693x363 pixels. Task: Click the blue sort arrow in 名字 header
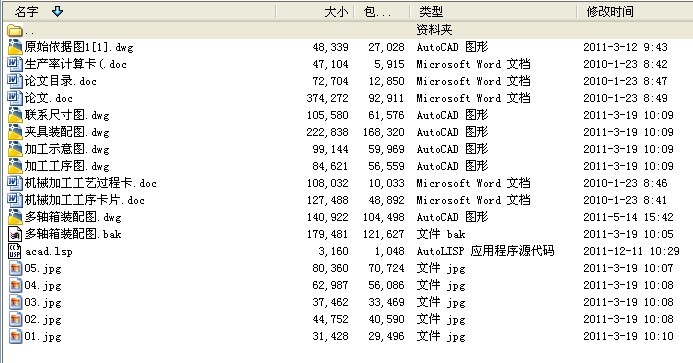coord(57,11)
